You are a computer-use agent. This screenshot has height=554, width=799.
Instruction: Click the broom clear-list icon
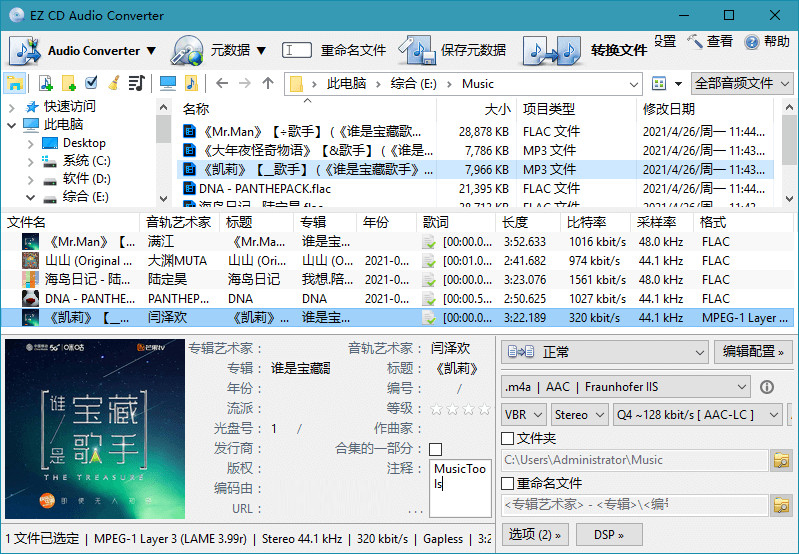114,83
